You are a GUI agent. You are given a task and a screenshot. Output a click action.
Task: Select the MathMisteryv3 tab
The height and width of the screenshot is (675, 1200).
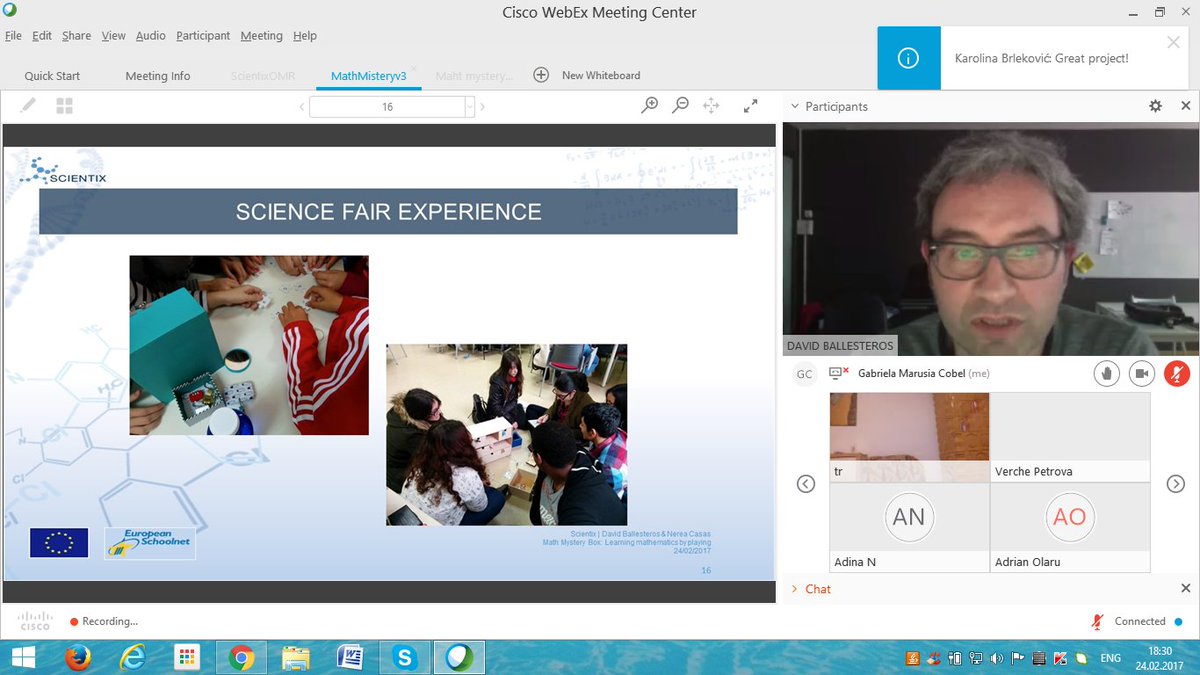point(370,75)
